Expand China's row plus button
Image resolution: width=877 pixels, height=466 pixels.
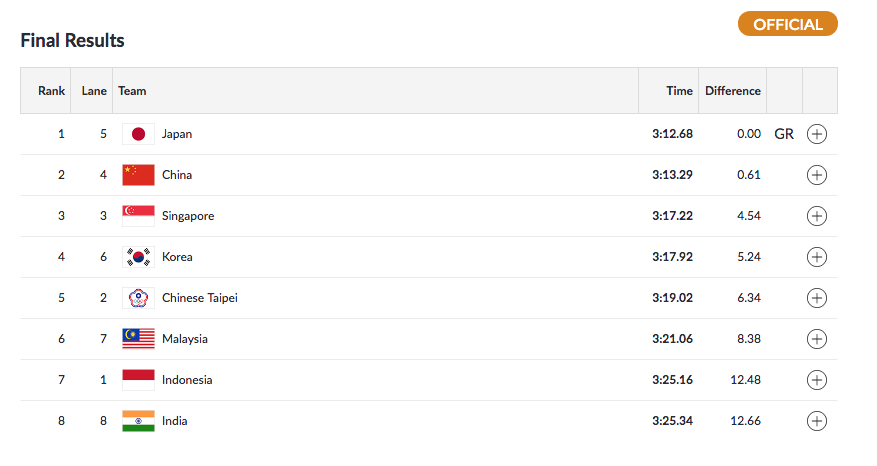pyautogui.click(x=817, y=175)
